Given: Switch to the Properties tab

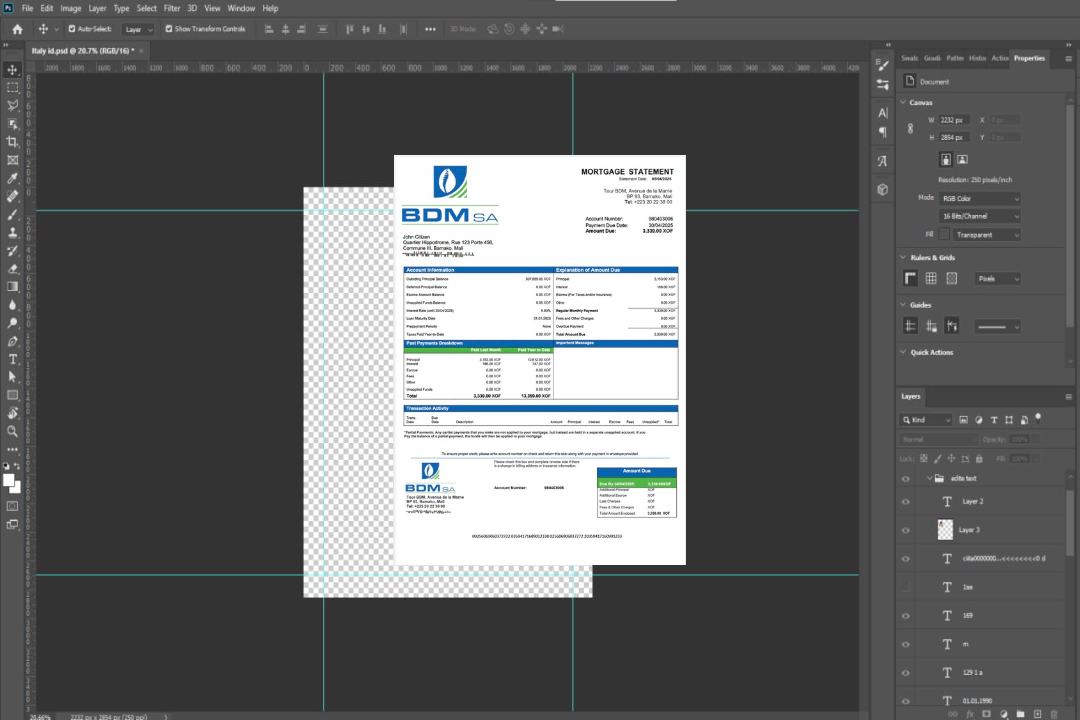Looking at the screenshot, I should tap(1029, 58).
